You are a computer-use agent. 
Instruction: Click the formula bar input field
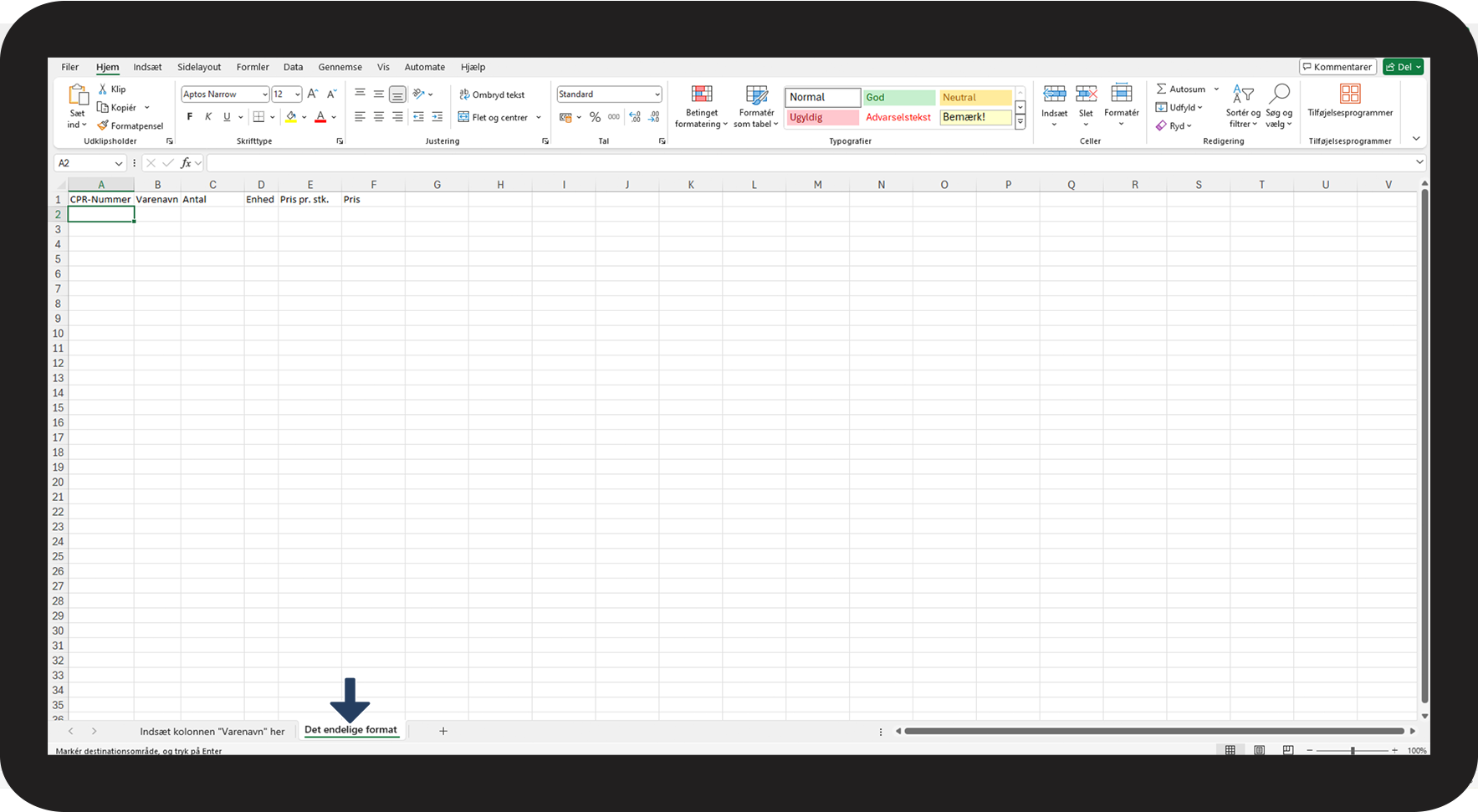(810, 163)
